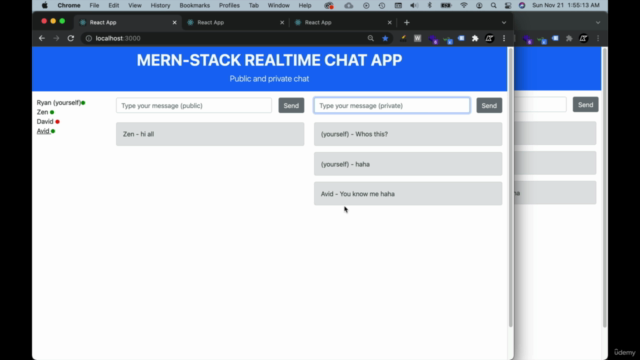Click the browser forward arrow

[x=56, y=38]
